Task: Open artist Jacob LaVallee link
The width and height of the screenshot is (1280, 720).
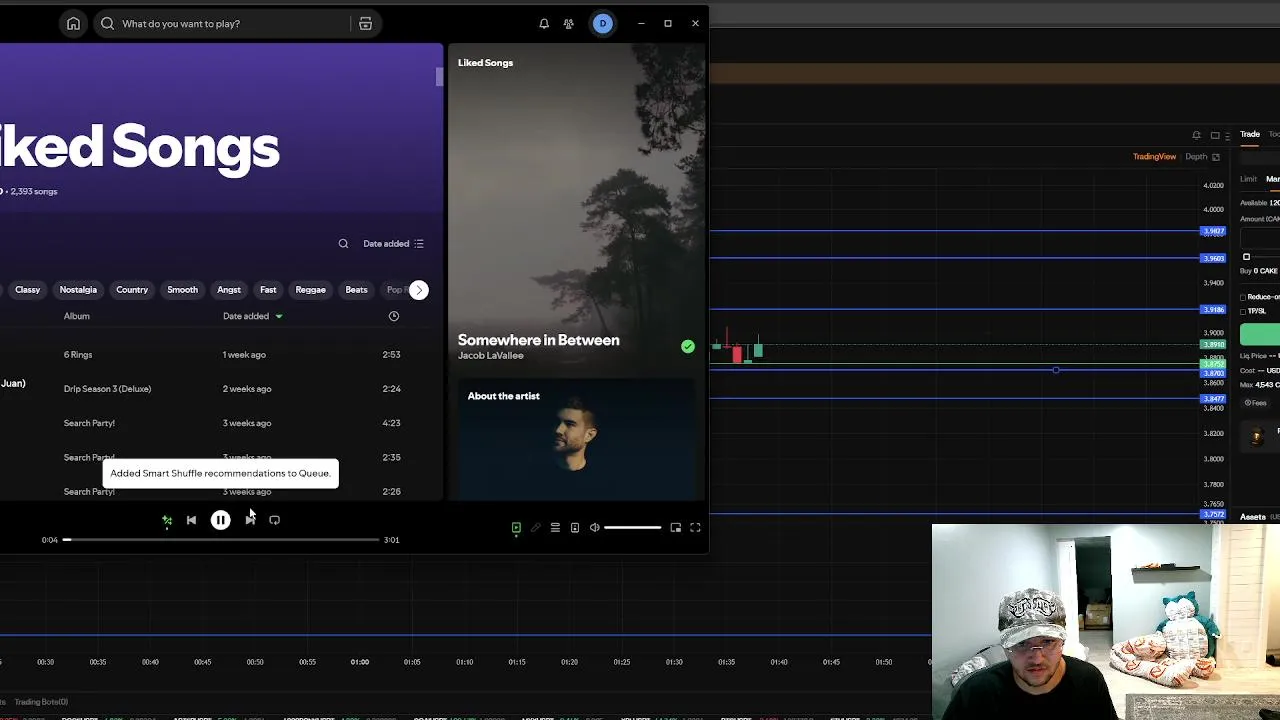Action: pos(490,356)
